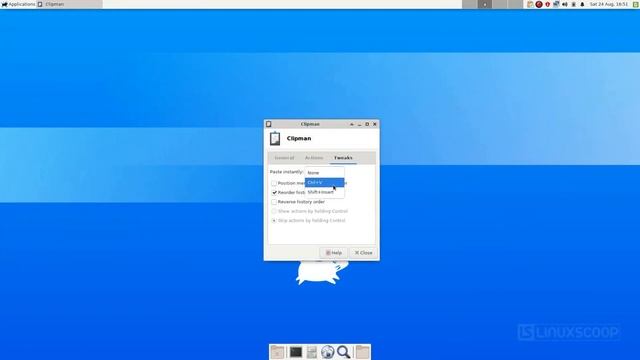Screen dimensions: 640x360
Task: Open the notifications bell icon
Action: (x=582, y=4)
